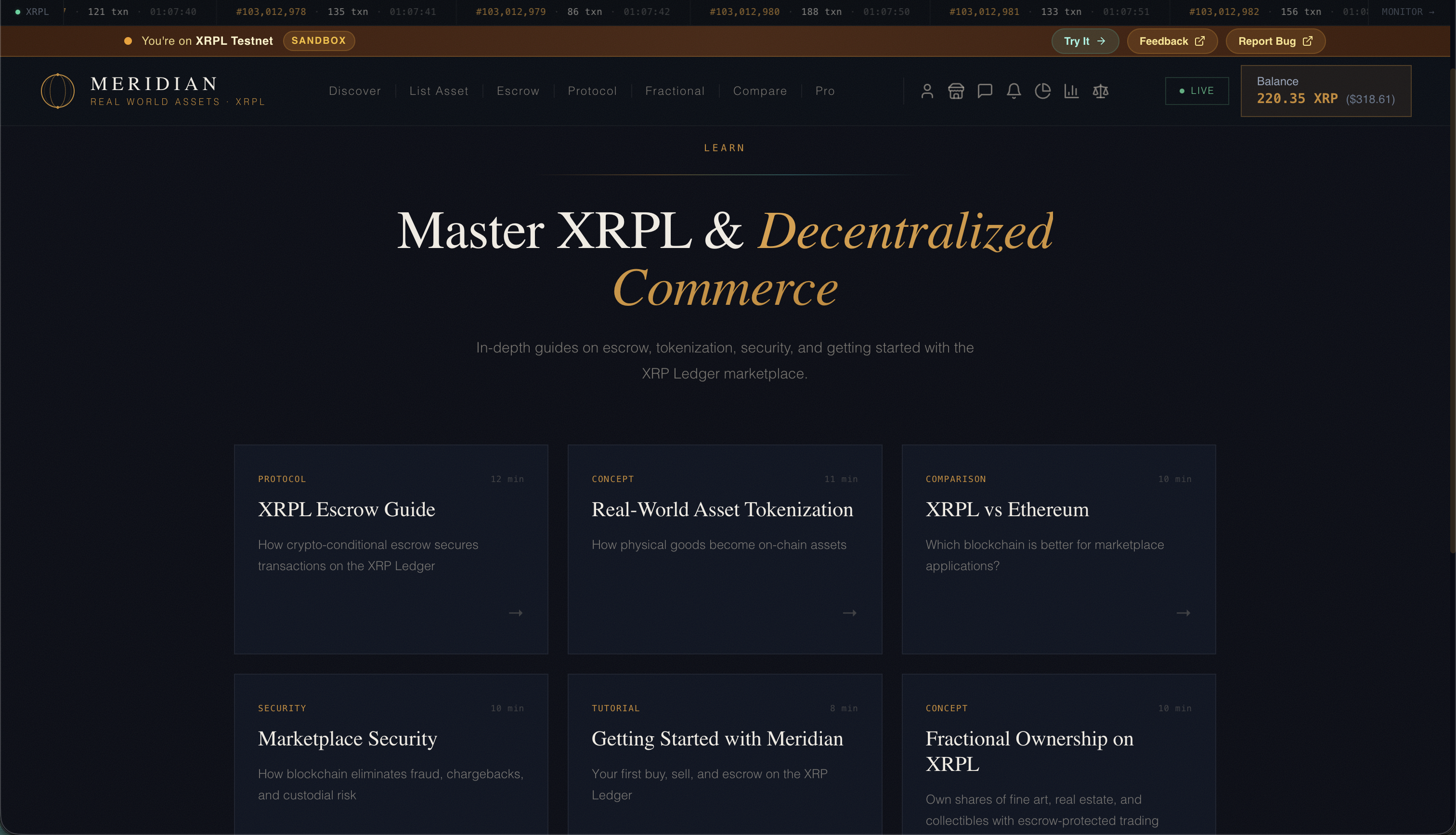Go to Fractional in the navigation
This screenshot has width=1456, height=835.
675,91
